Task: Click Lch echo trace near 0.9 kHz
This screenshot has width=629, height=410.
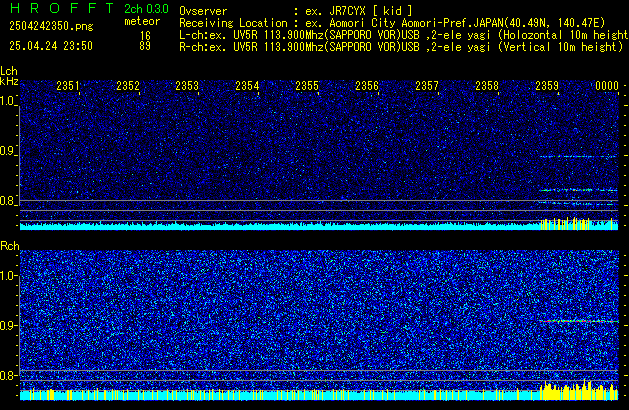Action: pyautogui.click(x=578, y=156)
